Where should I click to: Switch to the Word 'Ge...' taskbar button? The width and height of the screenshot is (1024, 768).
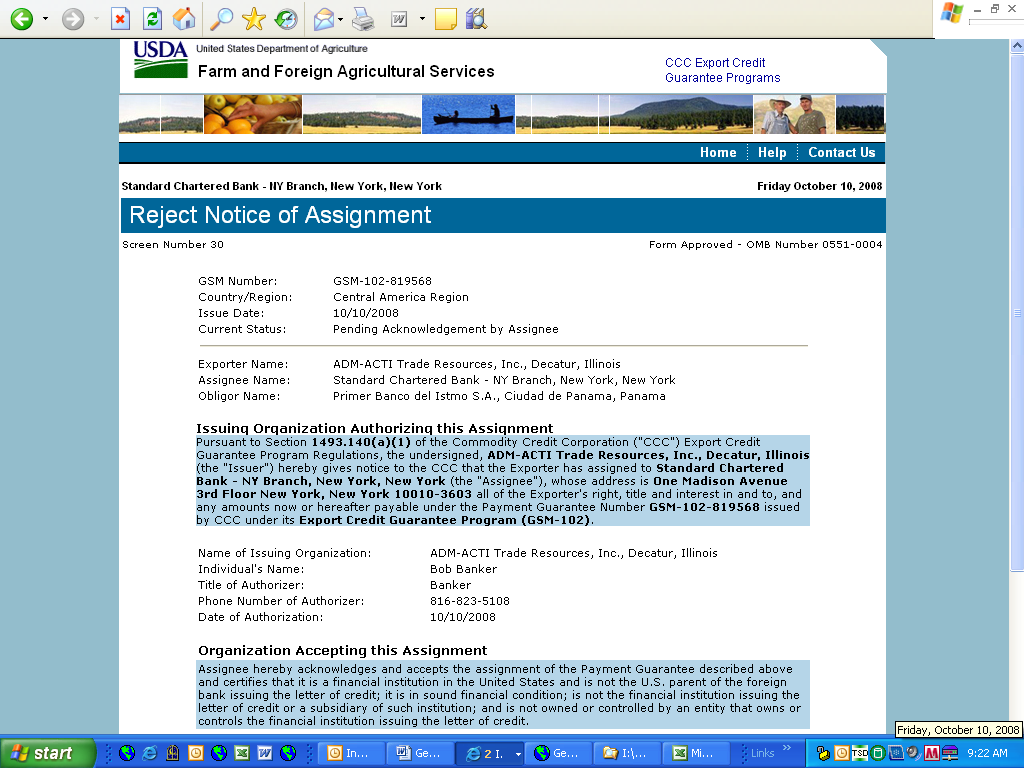[419, 753]
